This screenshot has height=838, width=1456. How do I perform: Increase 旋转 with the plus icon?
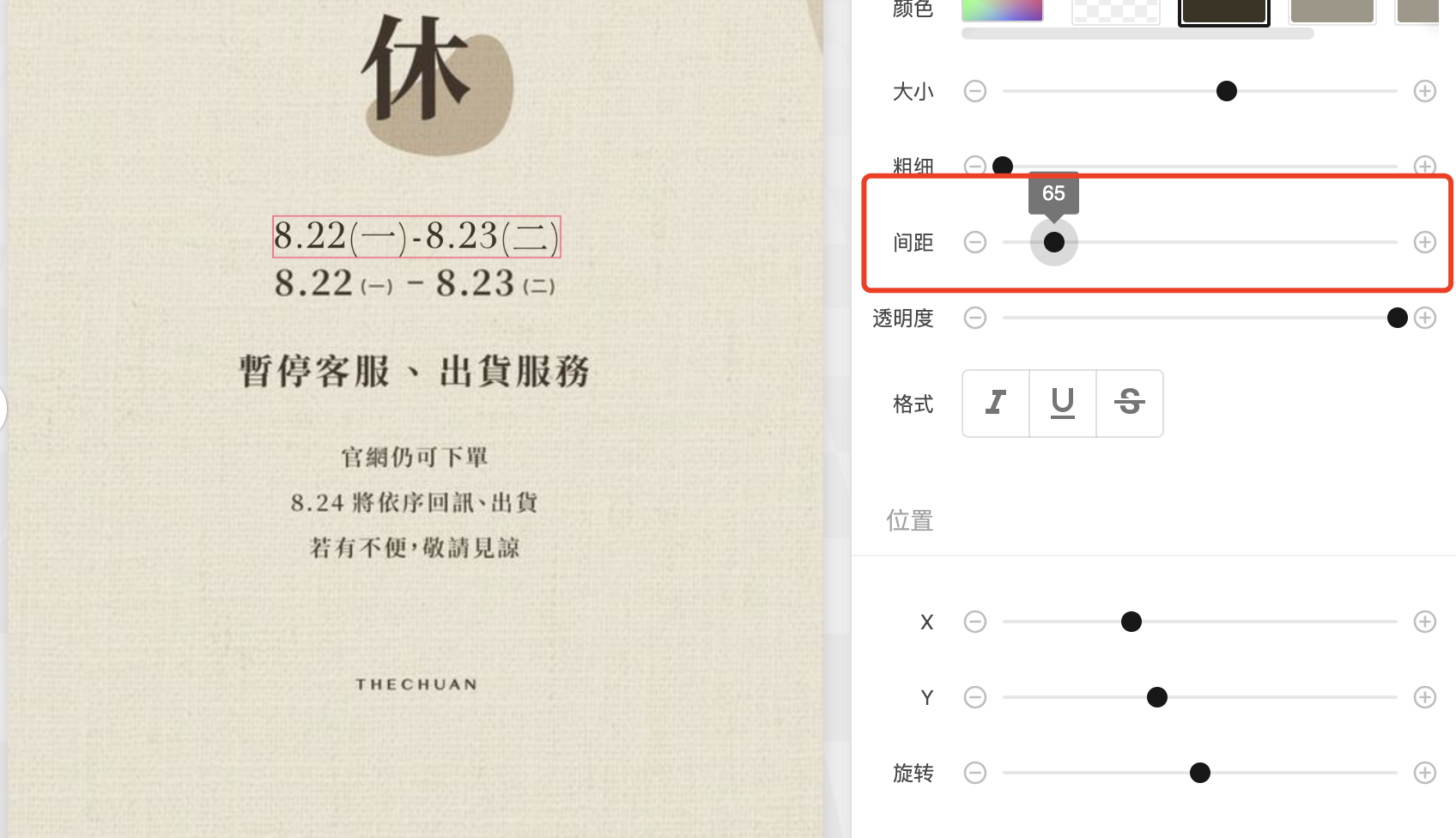(x=1425, y=773)
